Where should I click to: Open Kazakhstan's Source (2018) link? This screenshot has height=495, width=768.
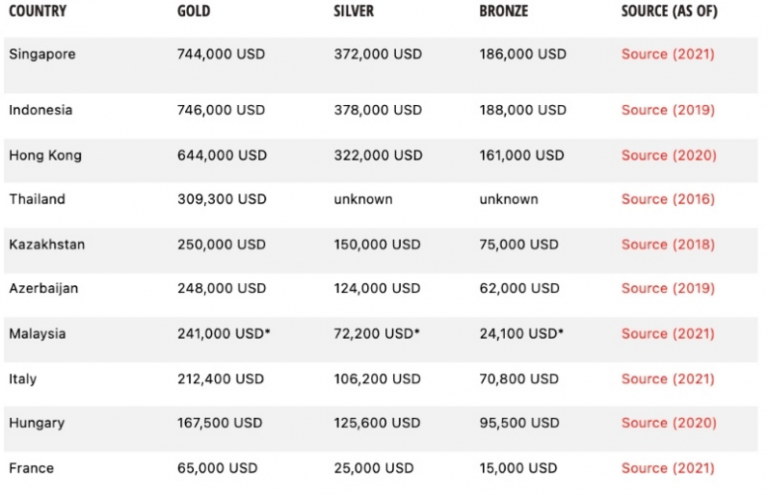click(668, 244)
